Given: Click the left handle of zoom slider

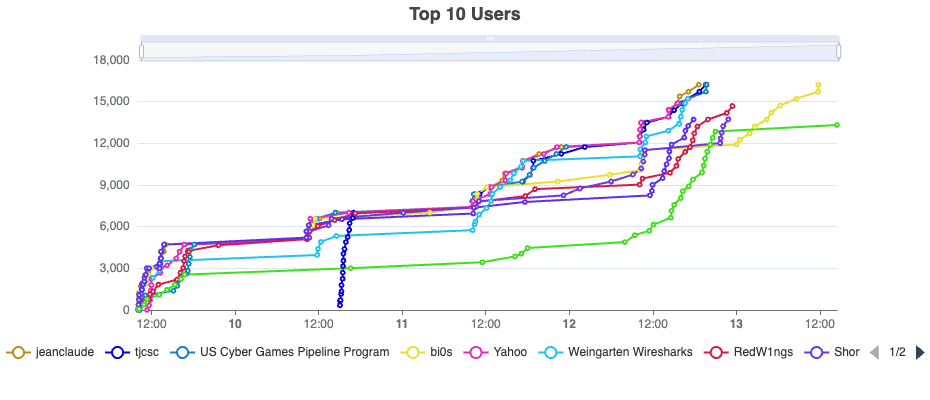Looking at the screenshot, I should pos(141,50).
